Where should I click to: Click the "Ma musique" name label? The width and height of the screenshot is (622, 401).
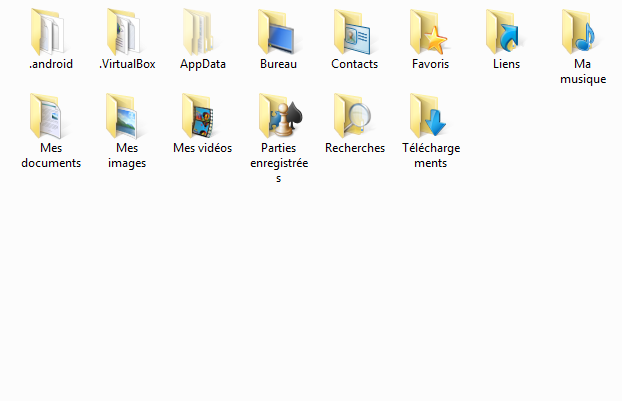point(583,72)
